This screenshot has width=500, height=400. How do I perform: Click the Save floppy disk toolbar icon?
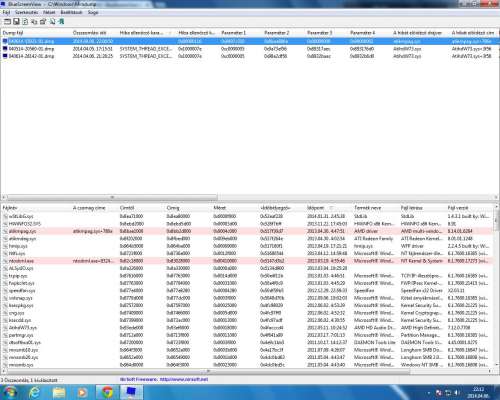point(16,22)
